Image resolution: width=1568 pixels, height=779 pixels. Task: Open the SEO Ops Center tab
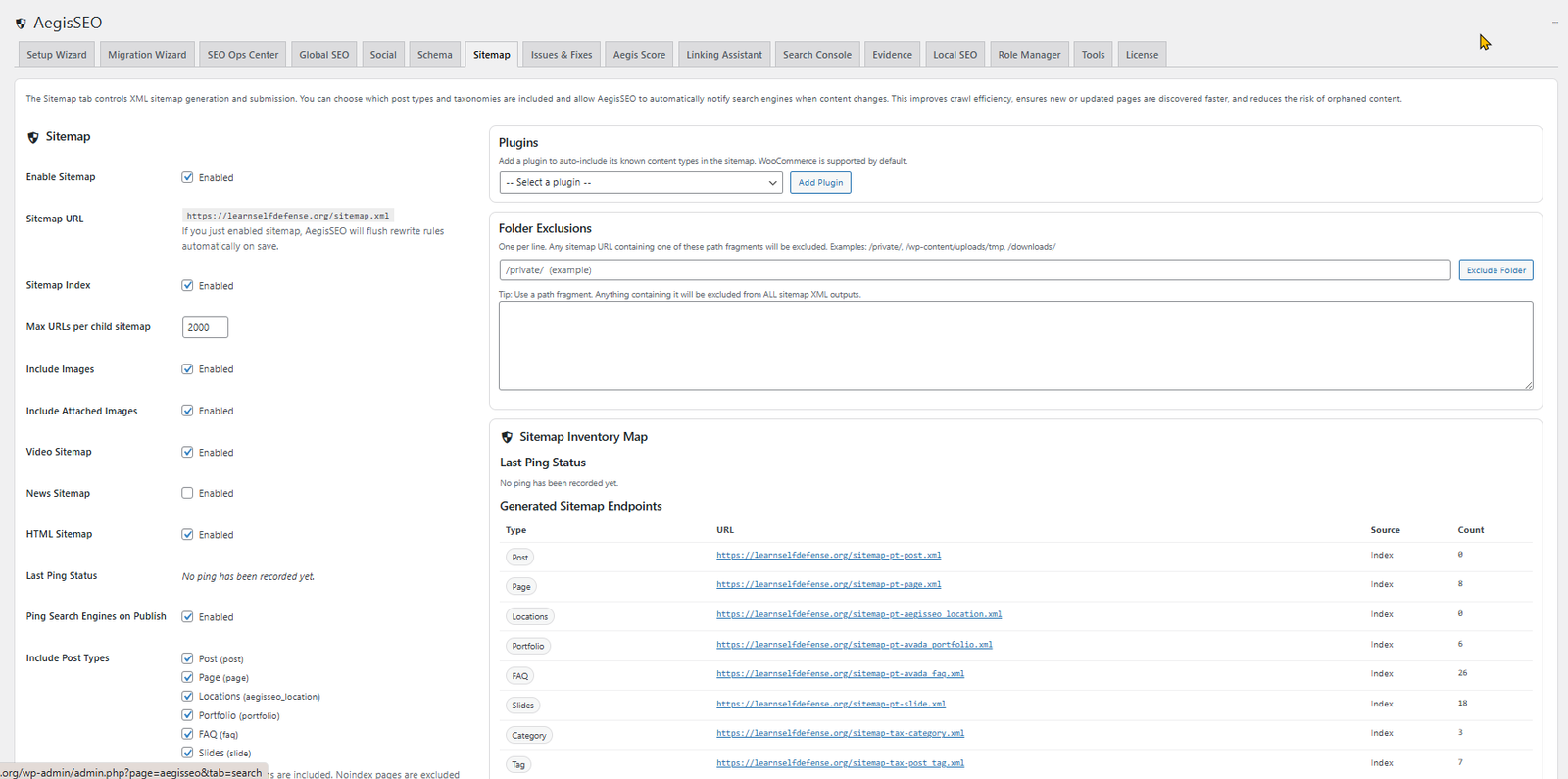click(x=243, y=55)
